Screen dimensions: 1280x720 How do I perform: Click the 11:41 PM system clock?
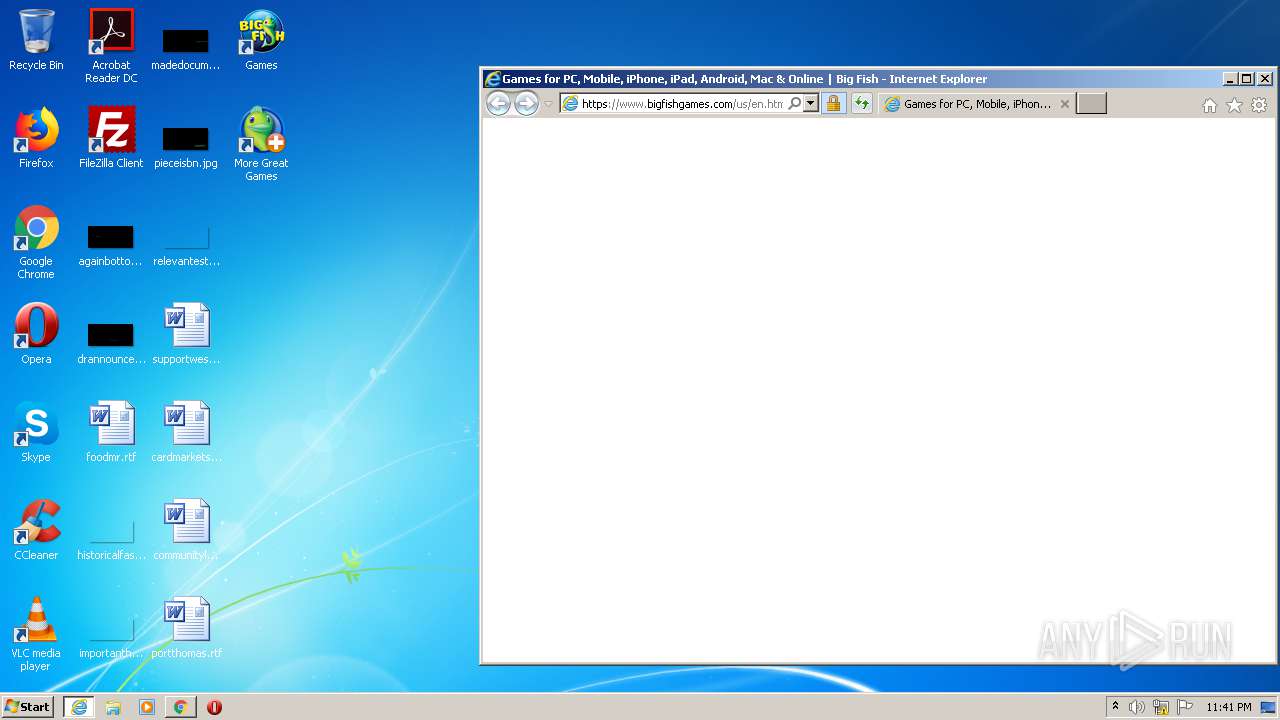pyautogui.click(x=1228, y=707)
